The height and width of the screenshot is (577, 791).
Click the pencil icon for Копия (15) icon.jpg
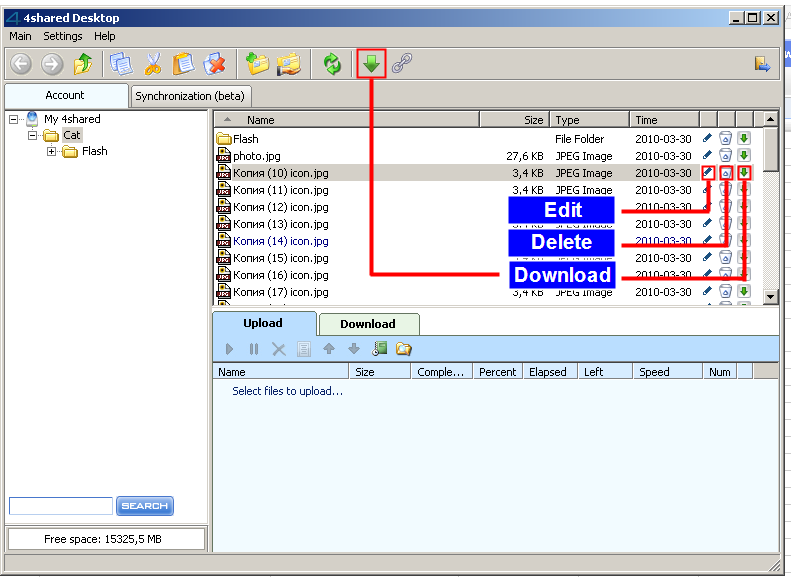[707, 257]
